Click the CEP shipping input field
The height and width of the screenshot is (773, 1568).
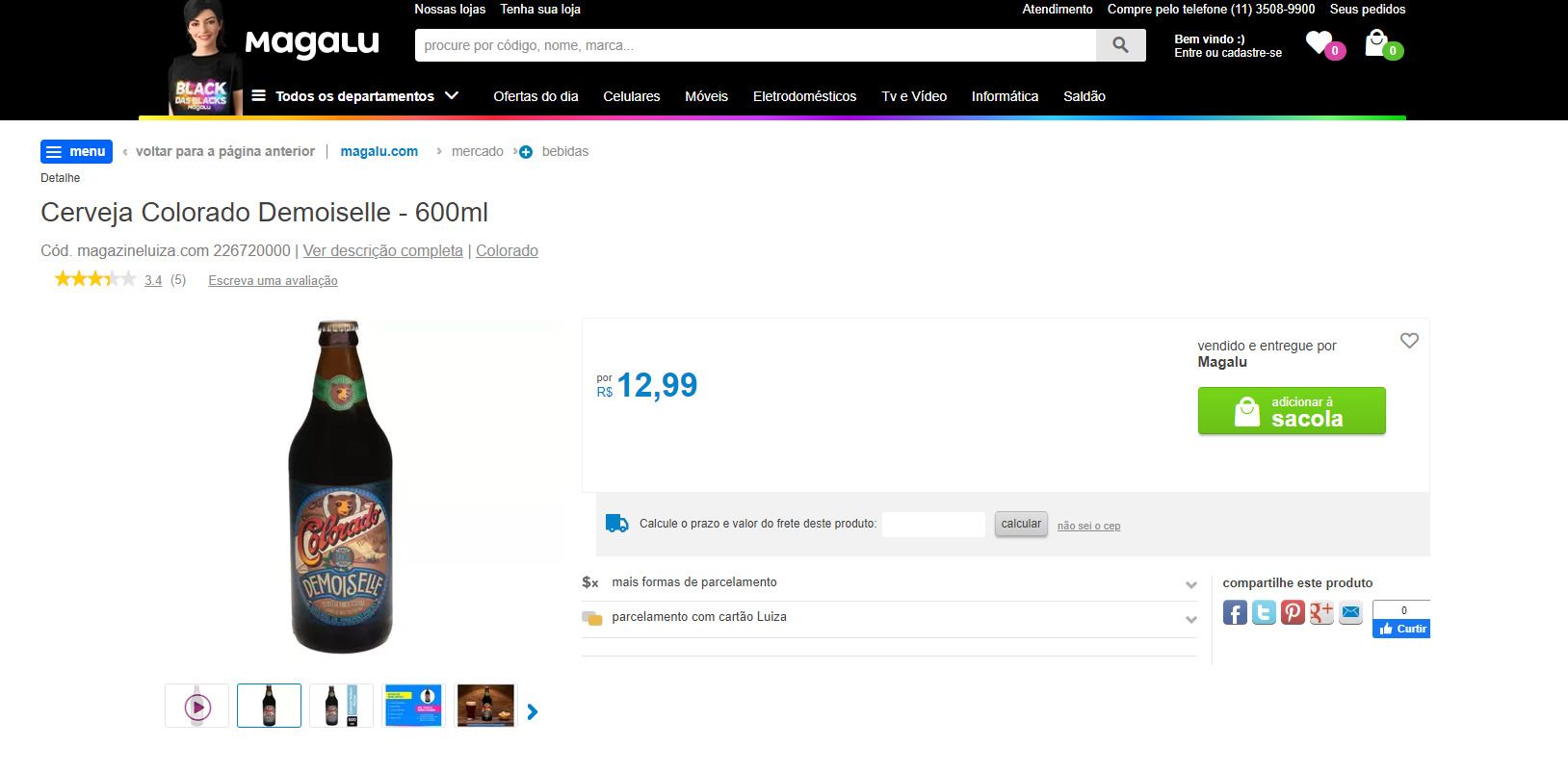tap(933, 525)
